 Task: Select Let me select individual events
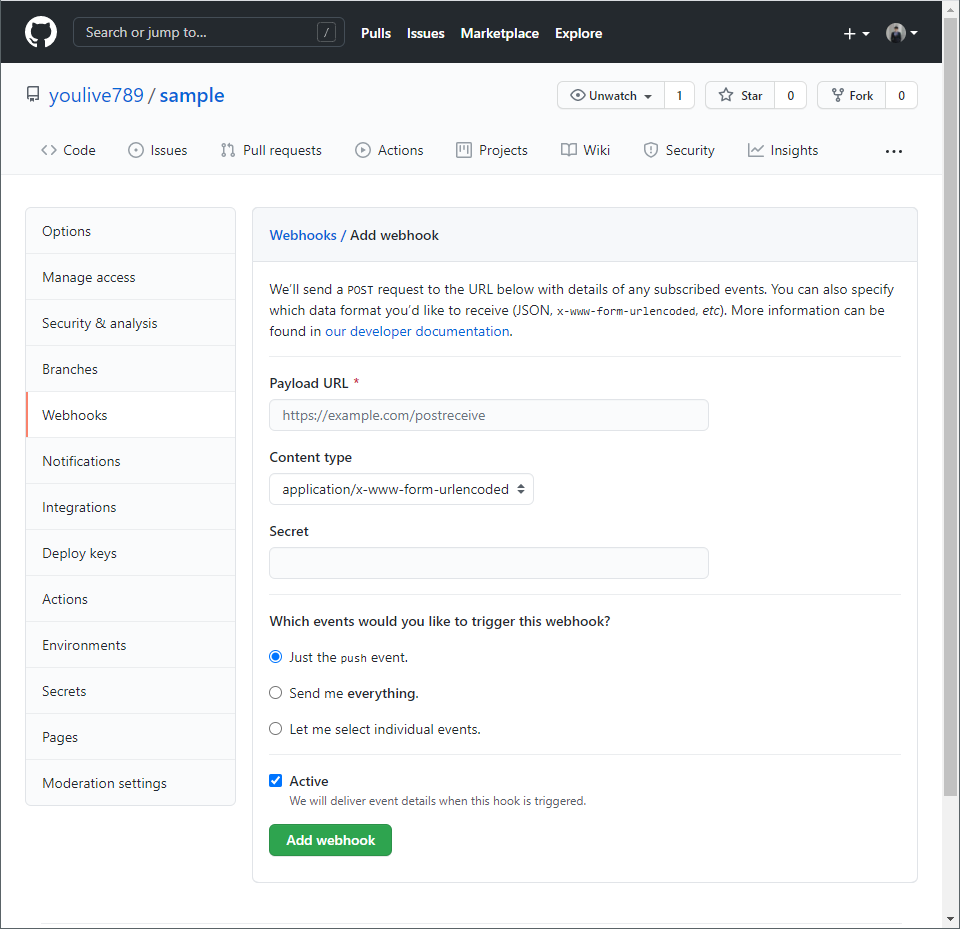pyautogui.click(x=276, y=729)
